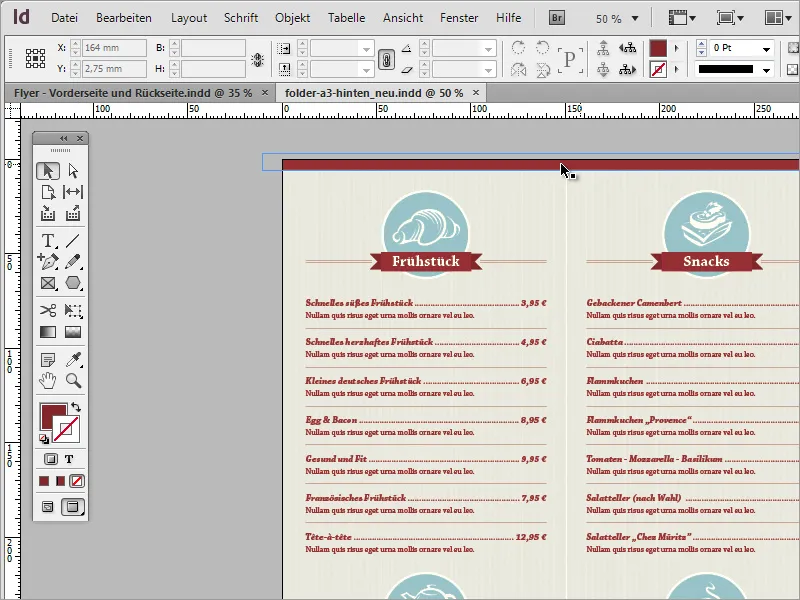Open the Tabelle menu
This screenshot has width=800, height=600.
coord(346,18)
